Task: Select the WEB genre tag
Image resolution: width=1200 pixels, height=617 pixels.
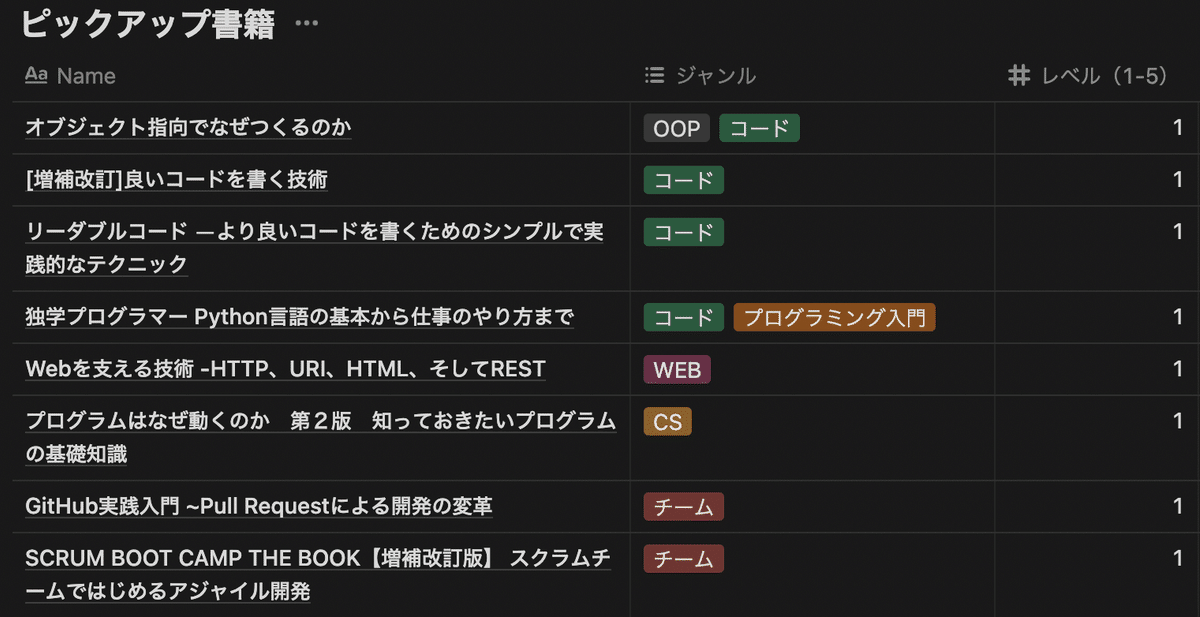Action: click(x=677, y=369)
